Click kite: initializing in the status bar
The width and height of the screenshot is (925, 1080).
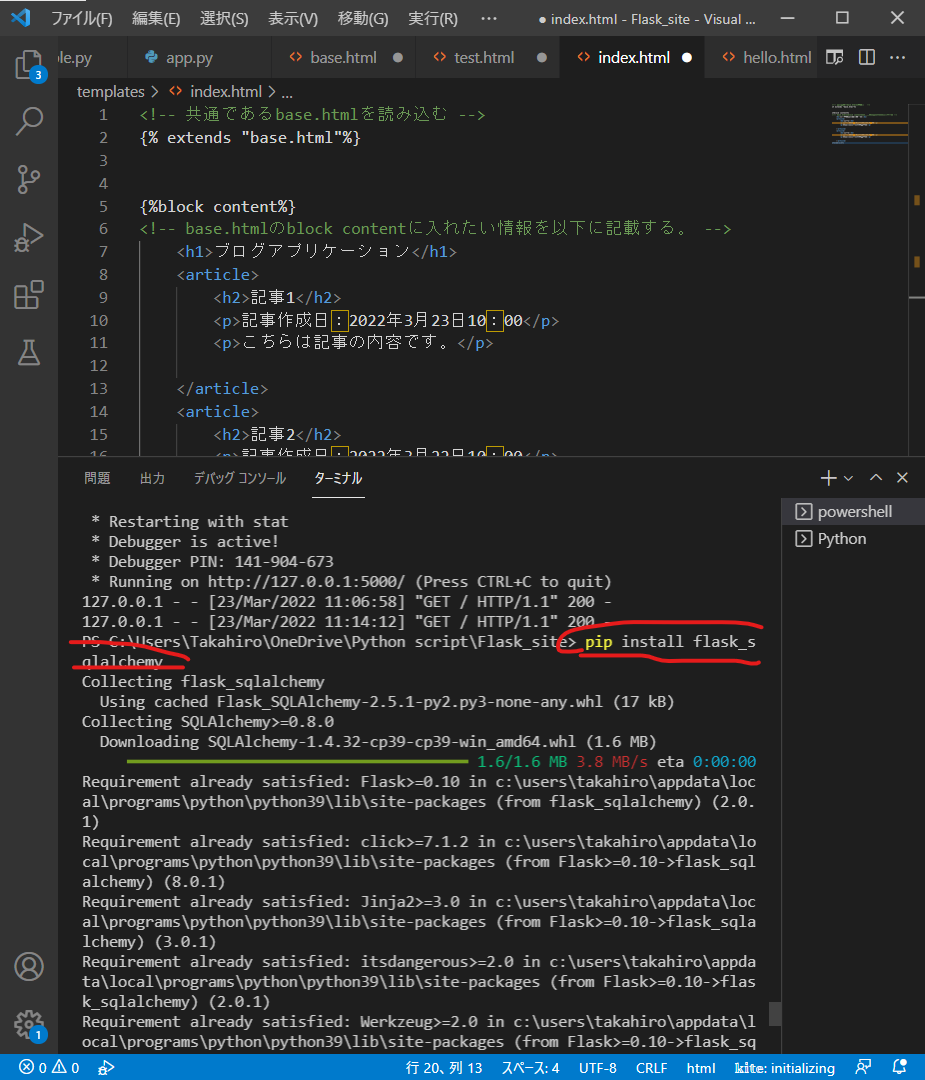(785, 1067)
